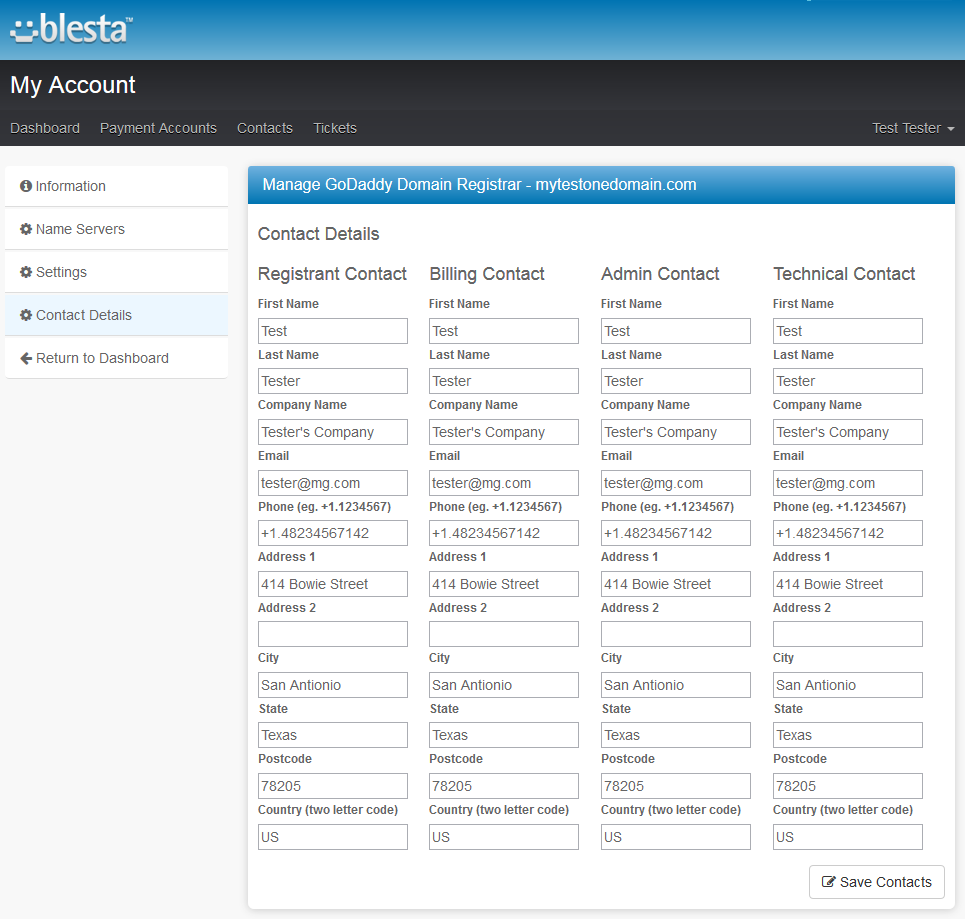Viewport: 965px width, 919px height.
Task: Click Billing Contact Country code field
Action: coord(504,837)
